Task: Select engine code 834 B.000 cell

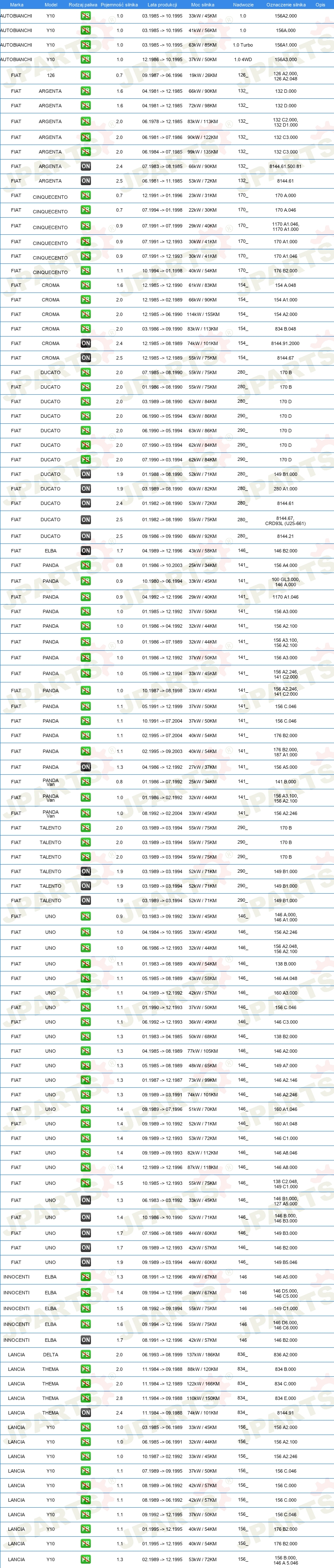Action: [x=285, y=1369]
